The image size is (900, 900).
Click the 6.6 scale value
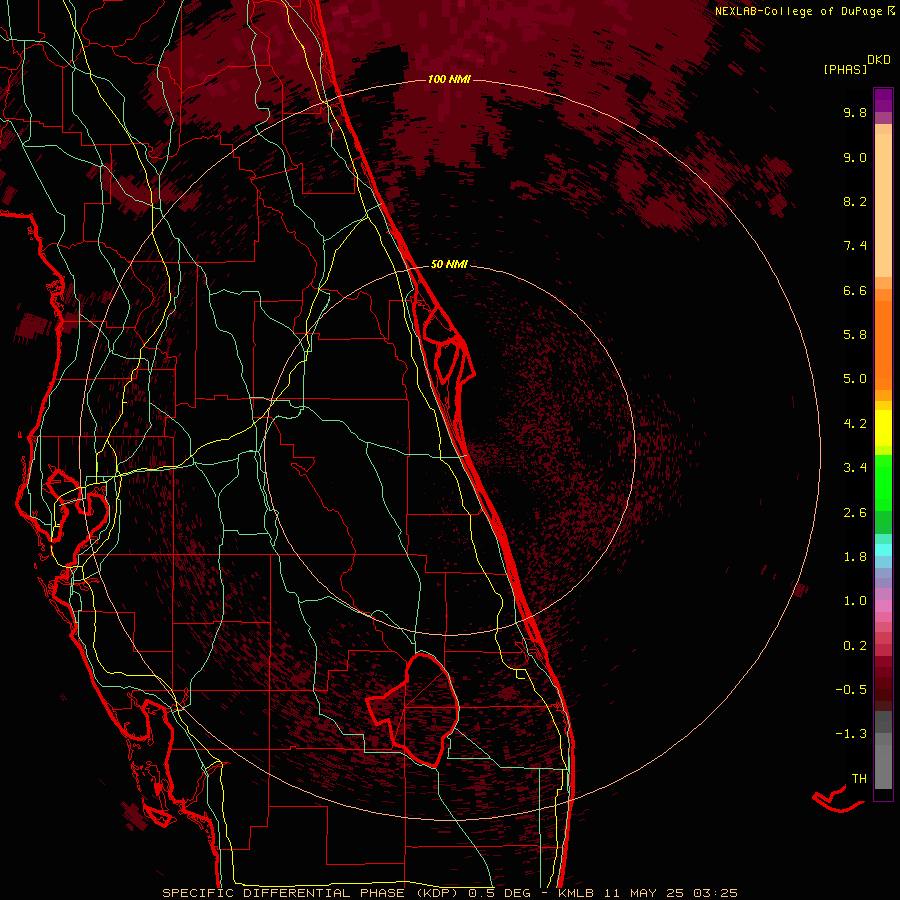tap(855, 290)
